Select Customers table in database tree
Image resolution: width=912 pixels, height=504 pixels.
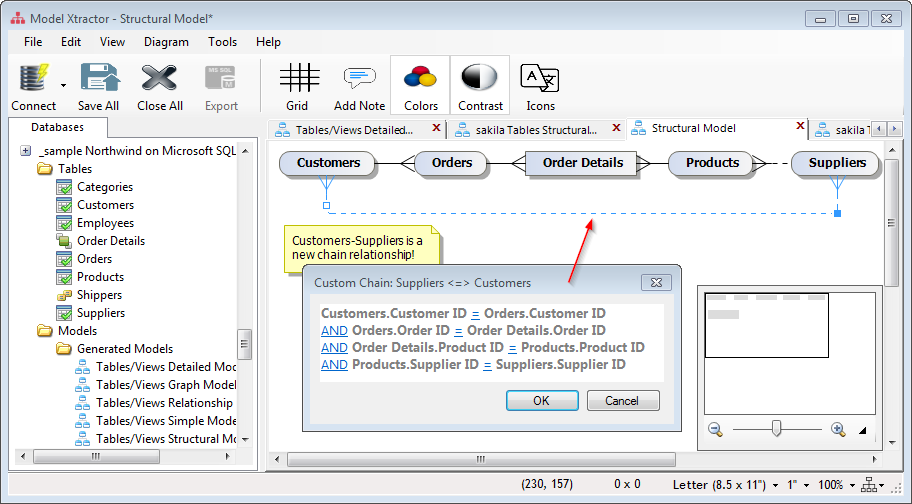(x=105, y=205)
